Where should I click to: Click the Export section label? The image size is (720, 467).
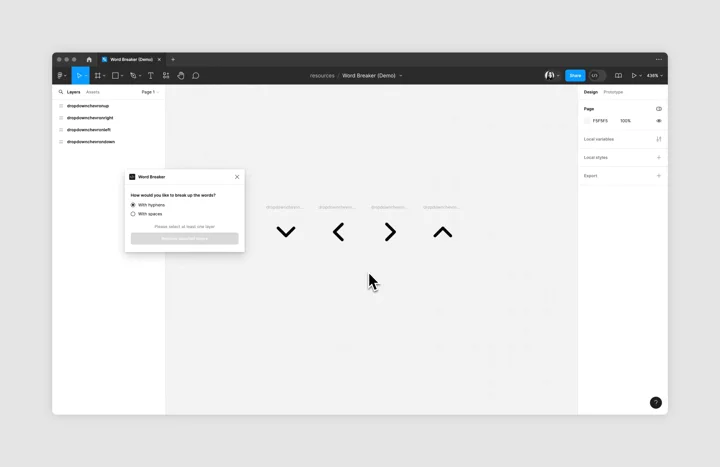591,176
